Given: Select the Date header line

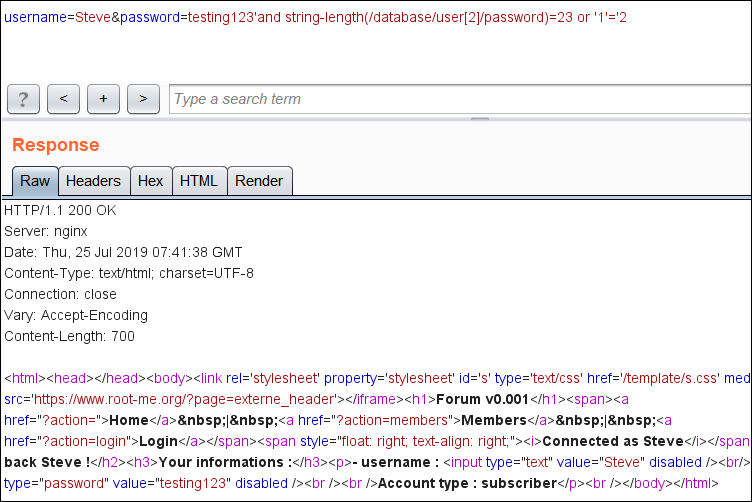Looking at the screenshot, I should point(123,253).
